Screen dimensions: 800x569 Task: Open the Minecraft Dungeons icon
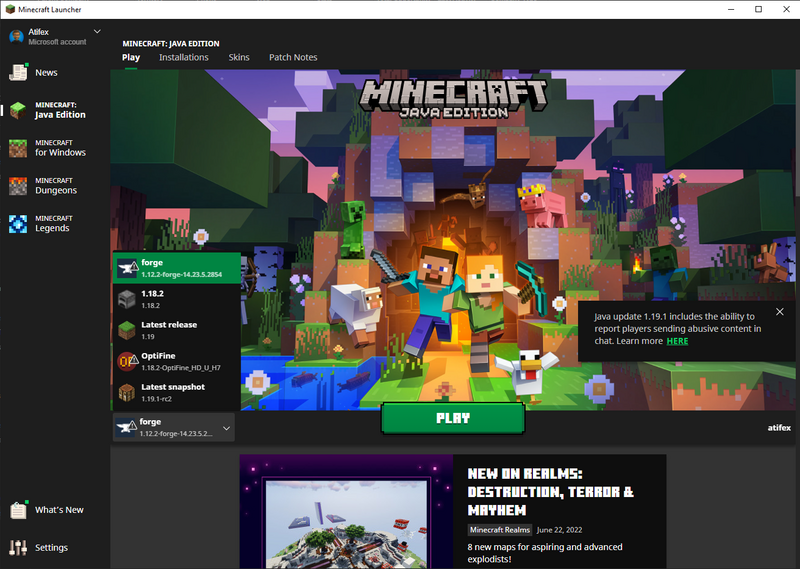click(18, 186)
